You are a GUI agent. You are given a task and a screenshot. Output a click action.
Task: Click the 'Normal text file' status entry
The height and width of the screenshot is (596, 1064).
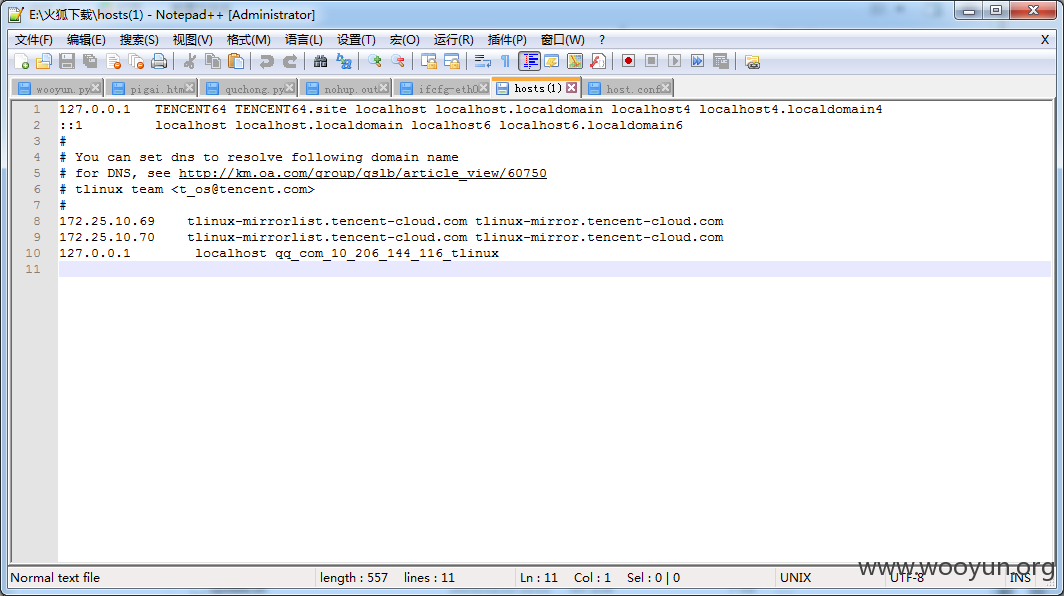(x=55, y=578)
